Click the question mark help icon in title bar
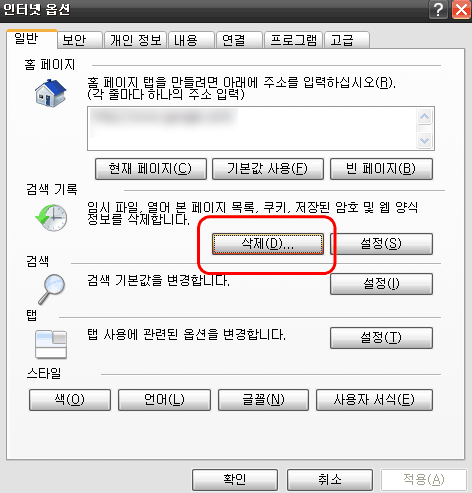Viewport: 472px width, 493px height. tap(438, 10)
